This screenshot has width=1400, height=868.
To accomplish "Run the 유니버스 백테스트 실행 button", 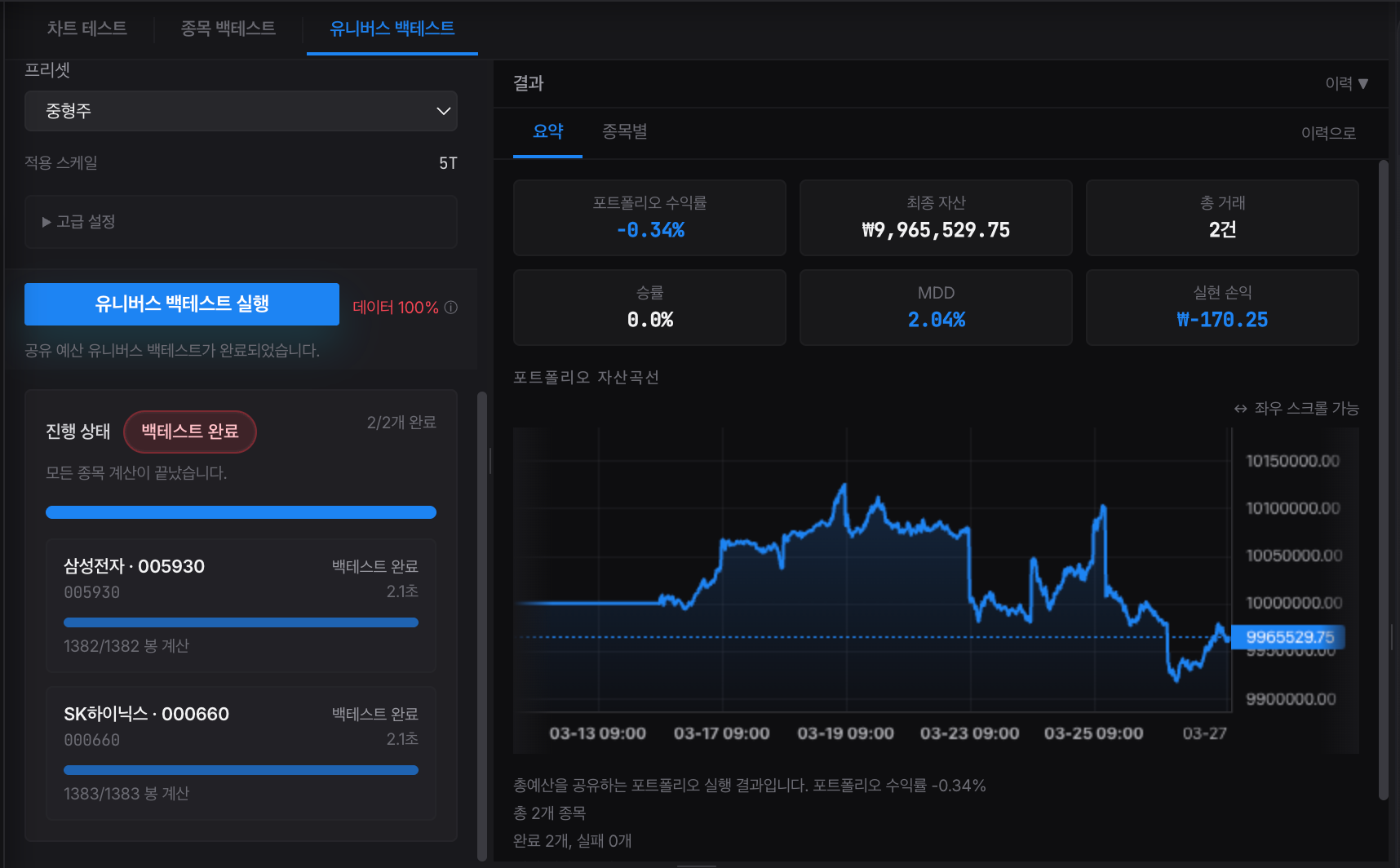I will pos(181,304).
